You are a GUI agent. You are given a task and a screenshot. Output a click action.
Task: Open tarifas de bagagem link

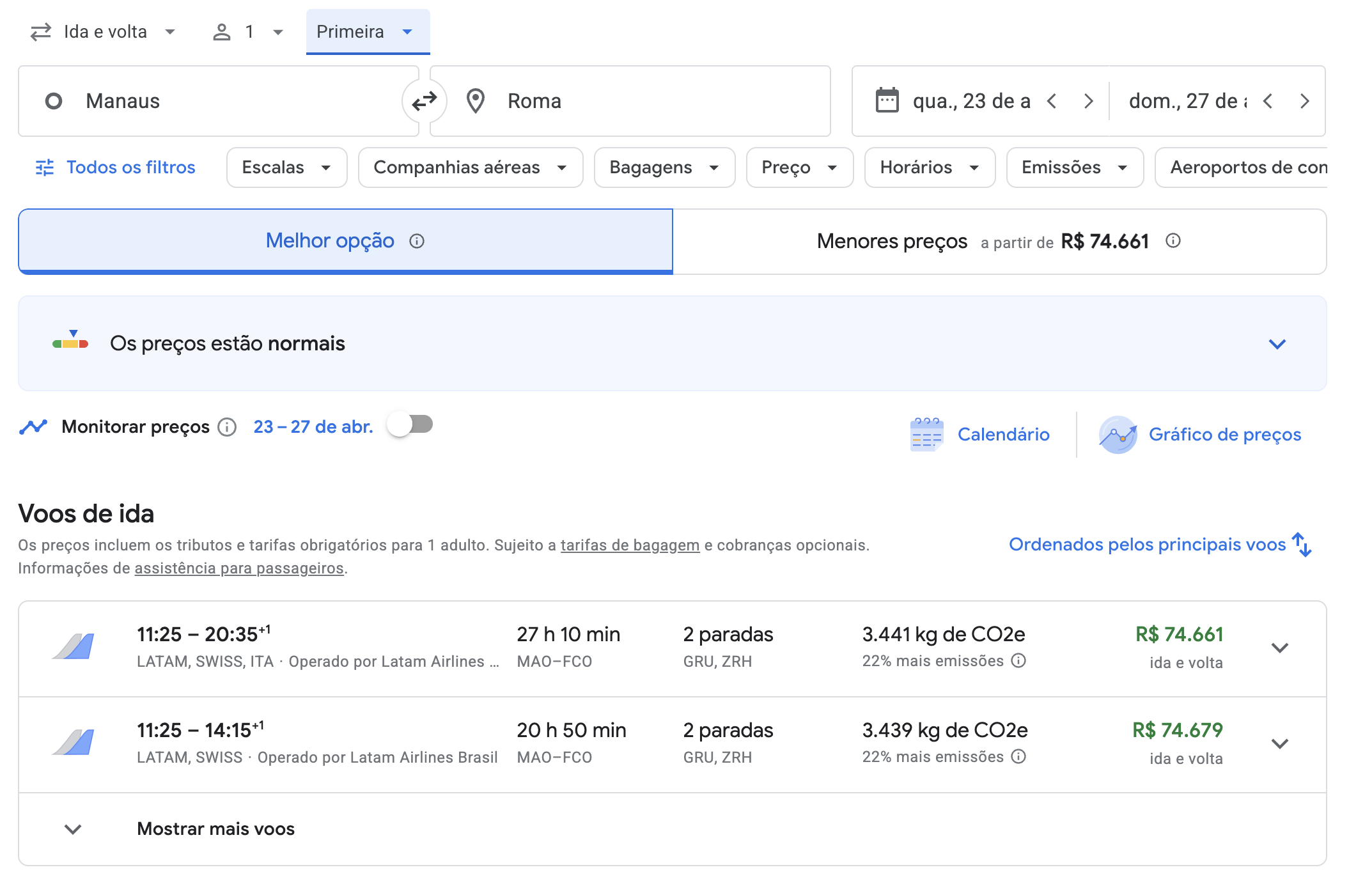pos(630,545)
